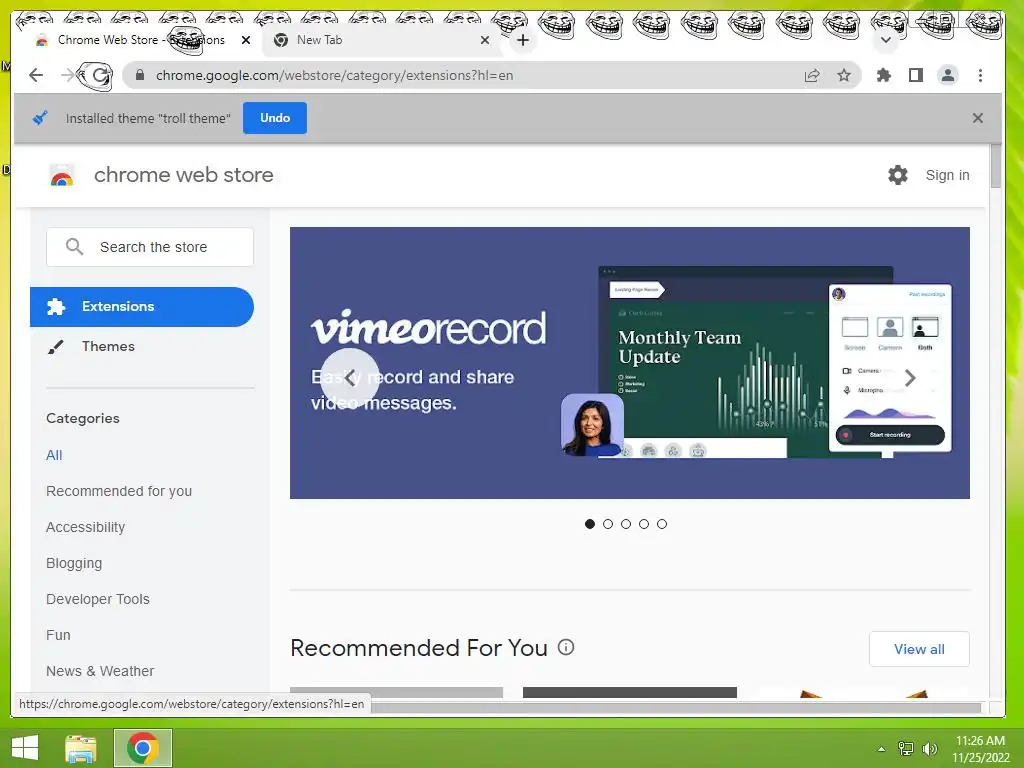Viewport: 1024px width, 768px height.
Task: Close the Chrome Web Store tab
Action: [246, 40]
